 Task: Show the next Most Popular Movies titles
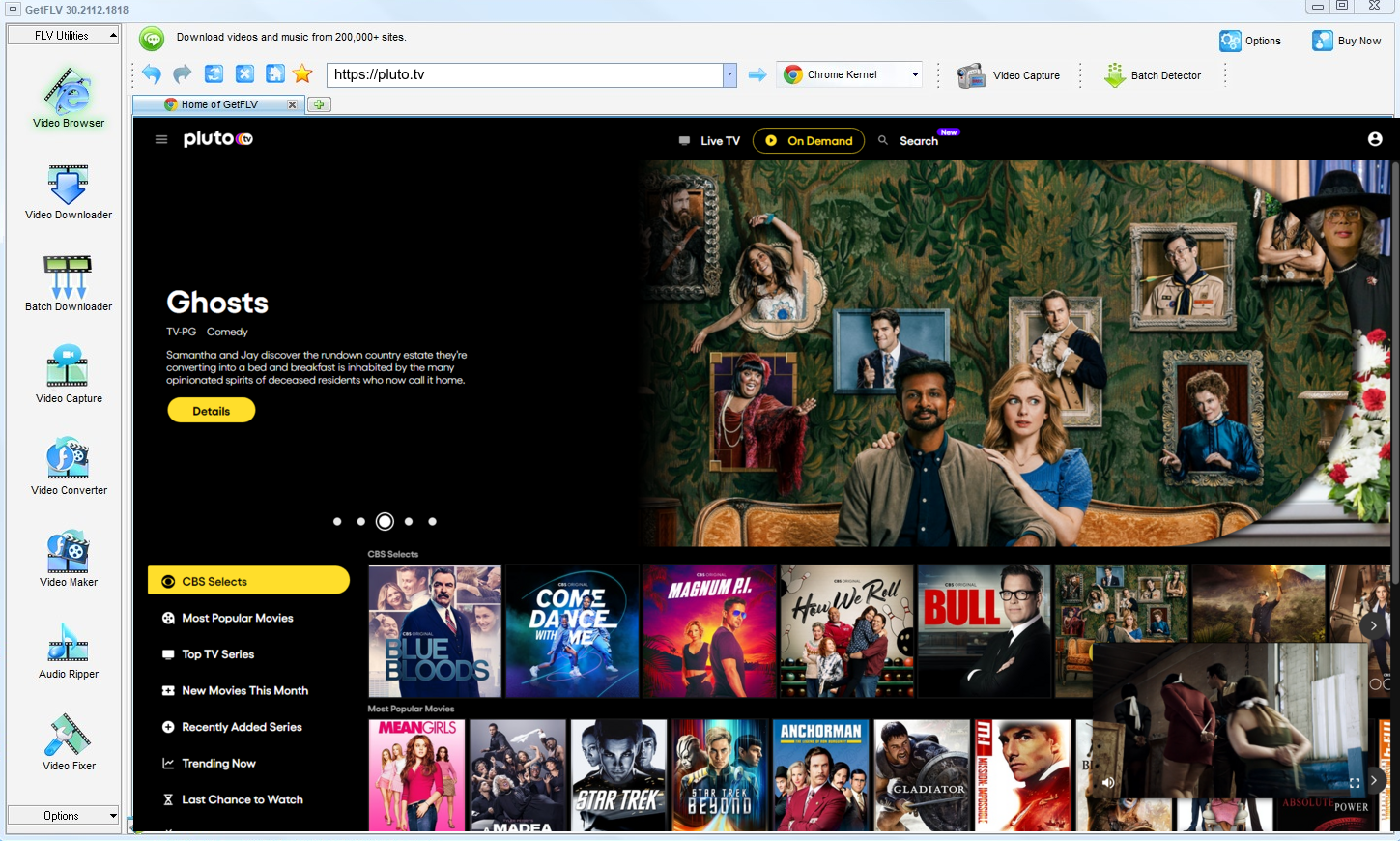[x=1373, y=780]
